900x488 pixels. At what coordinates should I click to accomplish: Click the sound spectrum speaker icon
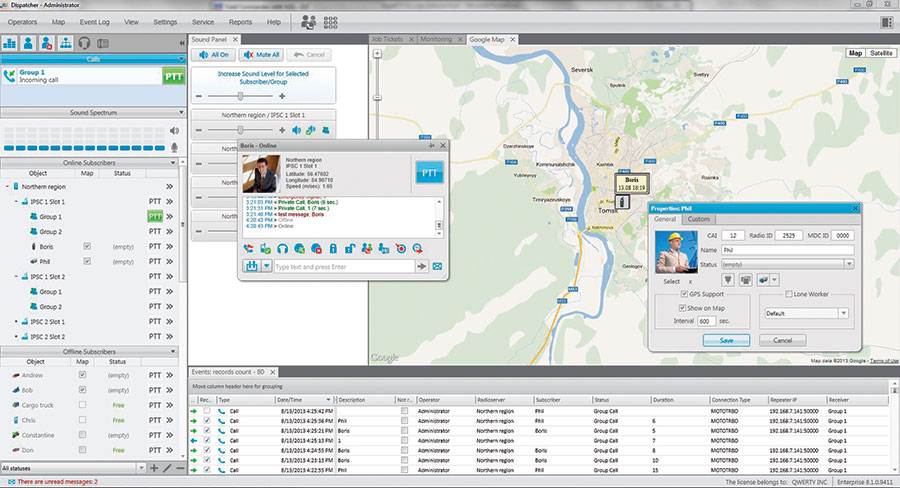tap(174, 130)
